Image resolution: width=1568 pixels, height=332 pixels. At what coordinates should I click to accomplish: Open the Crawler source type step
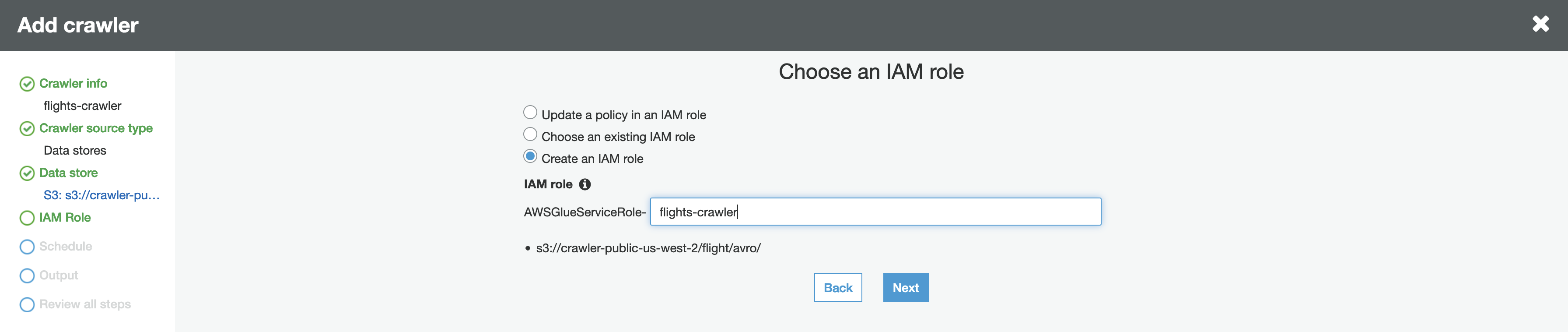coord(95,128)
